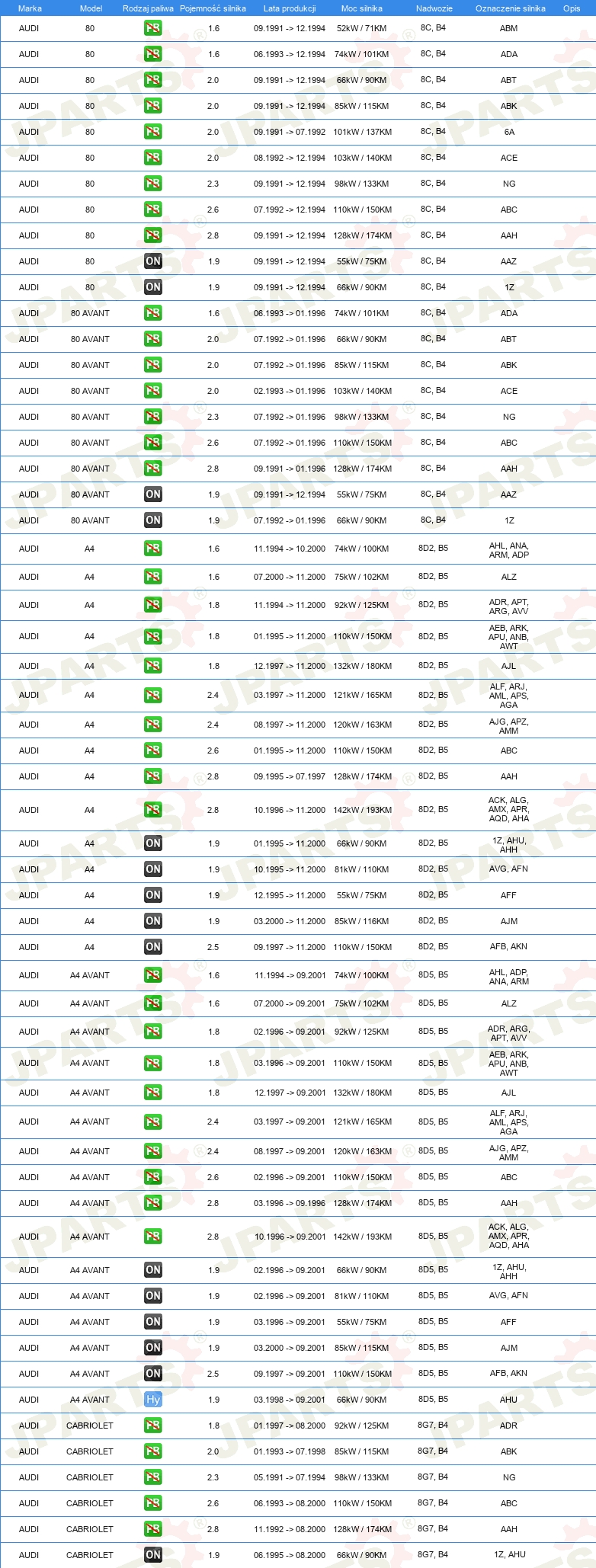The width and height of the screenshot is (596, 1568).
Task: Click the '05.1991 -> 07.1994' production dates cell
Action: click(290, 1477)
